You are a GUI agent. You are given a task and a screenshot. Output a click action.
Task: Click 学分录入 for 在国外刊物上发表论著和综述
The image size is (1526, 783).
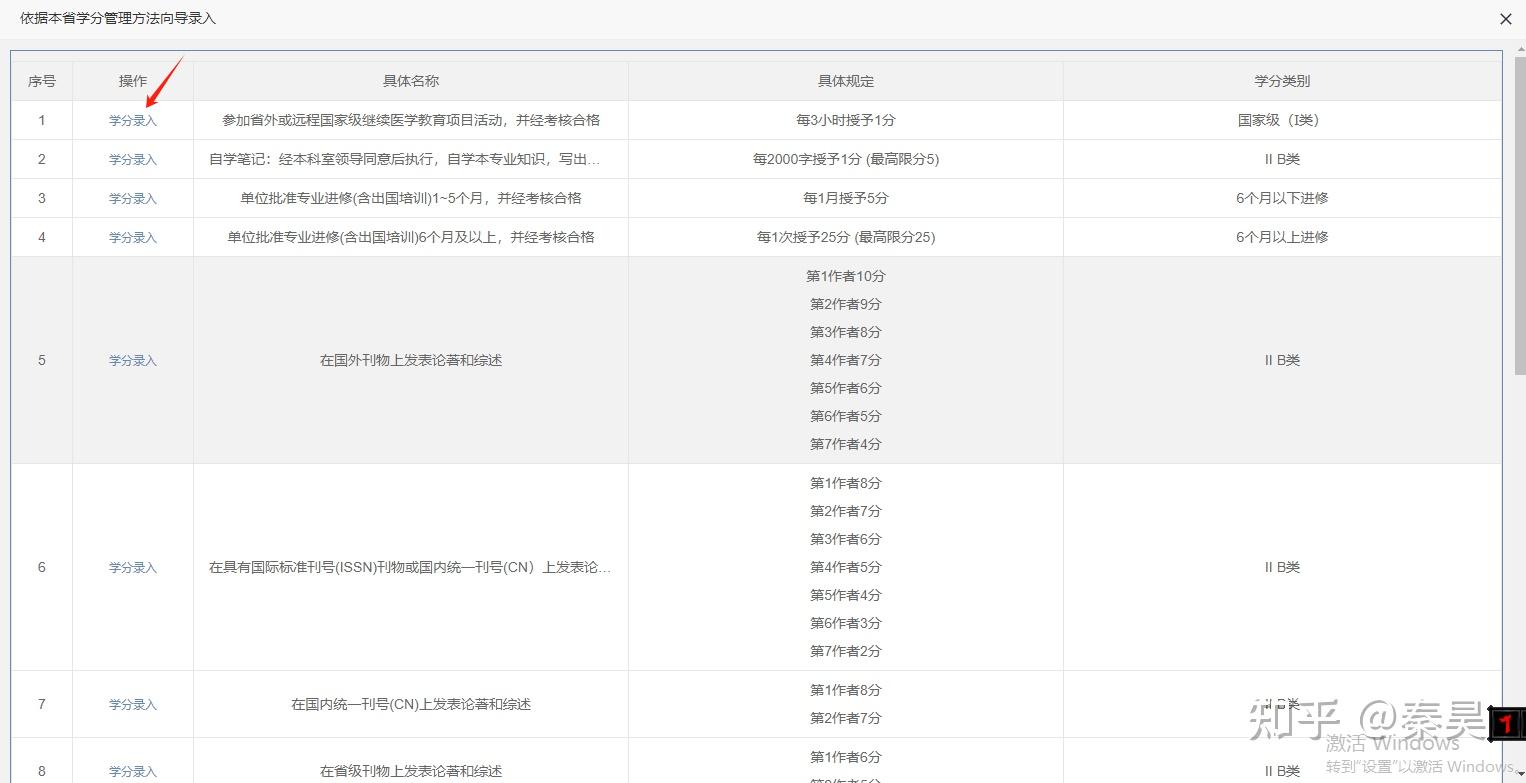[133, 360]
